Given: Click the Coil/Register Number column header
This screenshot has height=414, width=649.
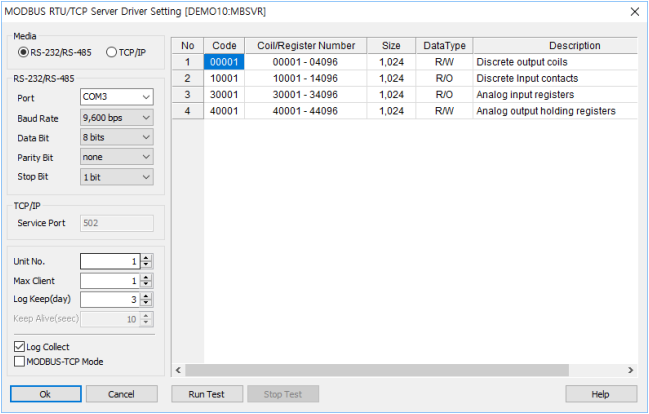Looking at the screenshot, I should click(306, 46).
